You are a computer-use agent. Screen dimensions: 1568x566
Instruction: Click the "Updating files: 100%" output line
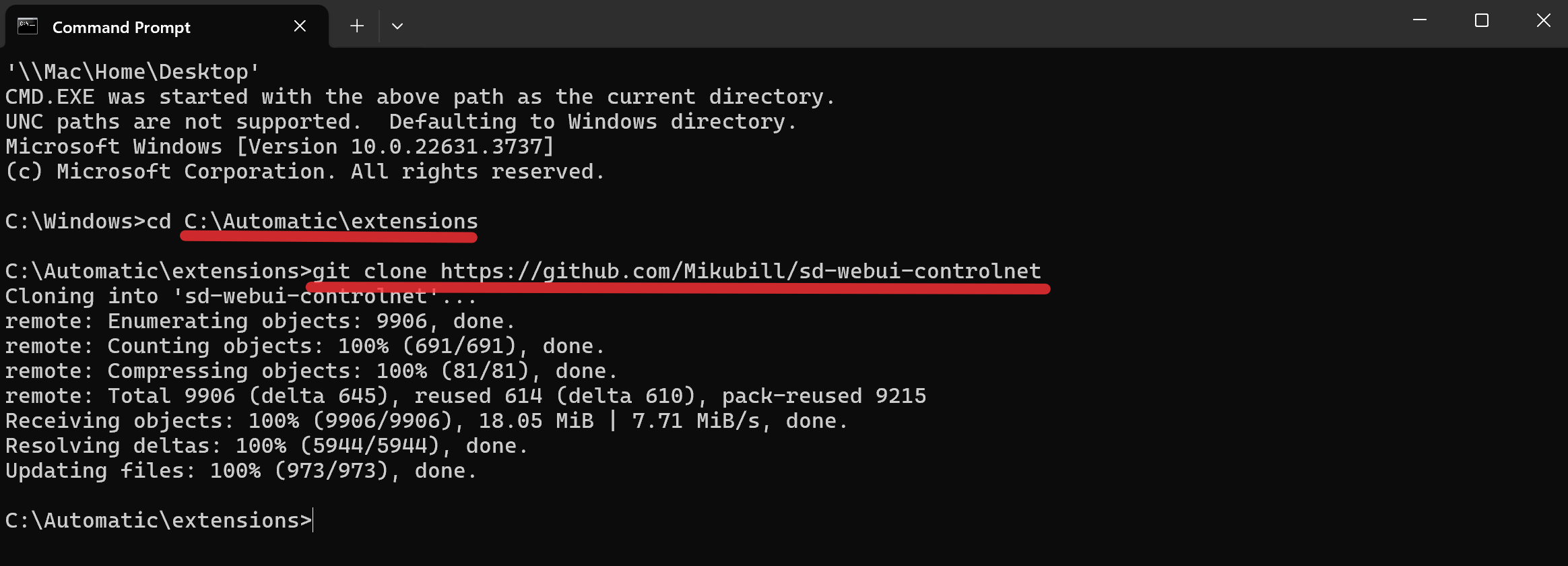point(240,471)
